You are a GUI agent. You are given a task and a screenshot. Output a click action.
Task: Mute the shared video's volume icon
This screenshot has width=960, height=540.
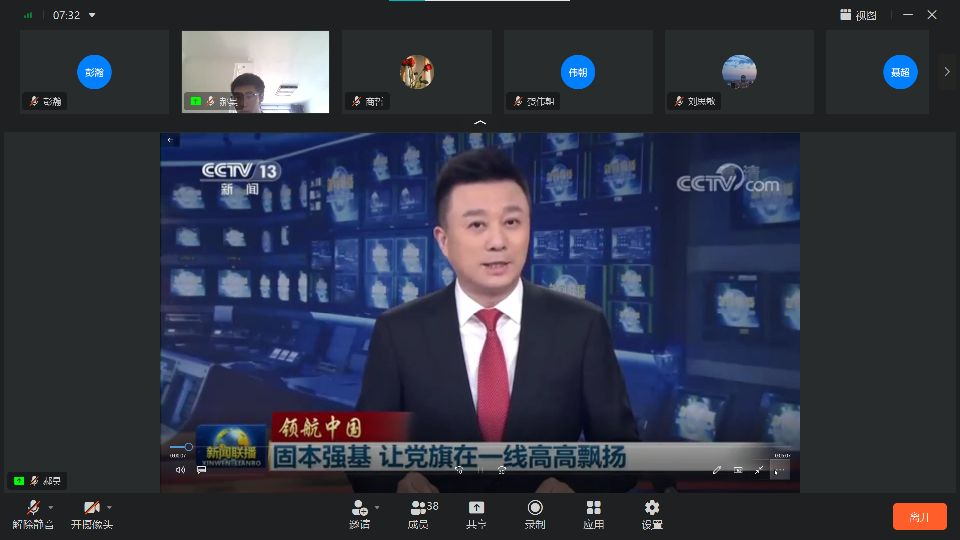(x=180, y=470)
